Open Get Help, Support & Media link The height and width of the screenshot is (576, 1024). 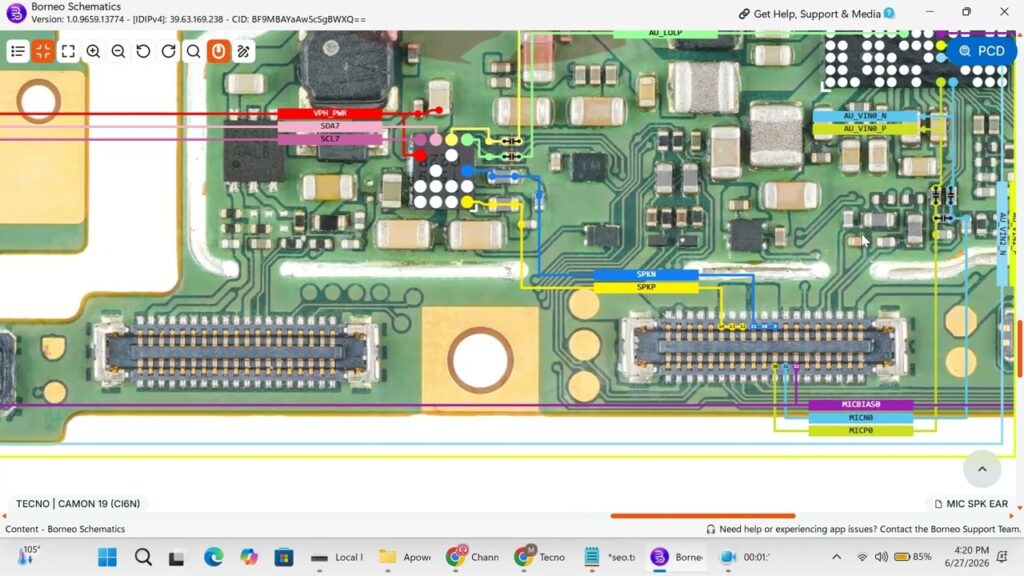click(x=816, y=14)
